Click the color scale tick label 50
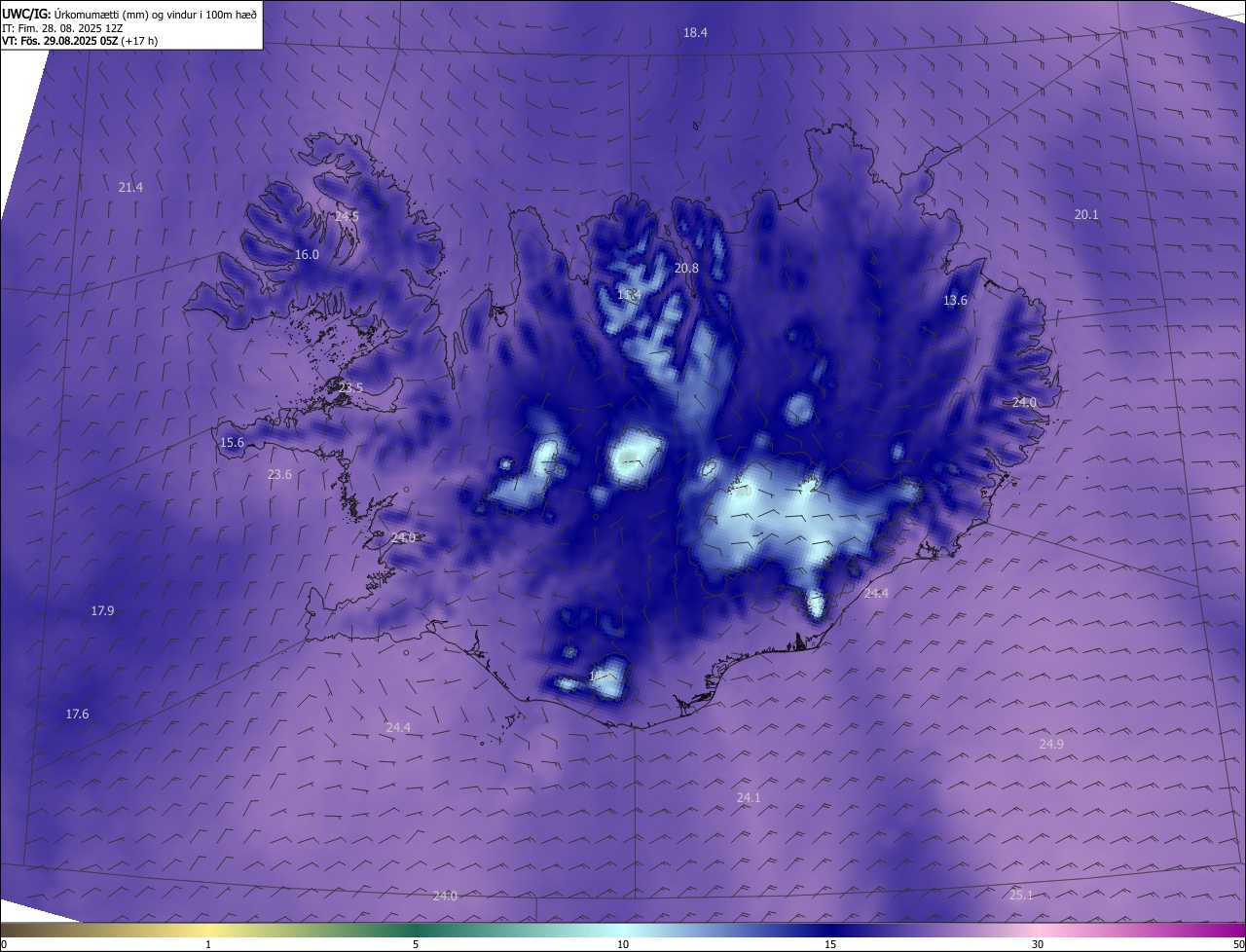This screenshot has height=952, width=1246. [x=1239, y=945]
